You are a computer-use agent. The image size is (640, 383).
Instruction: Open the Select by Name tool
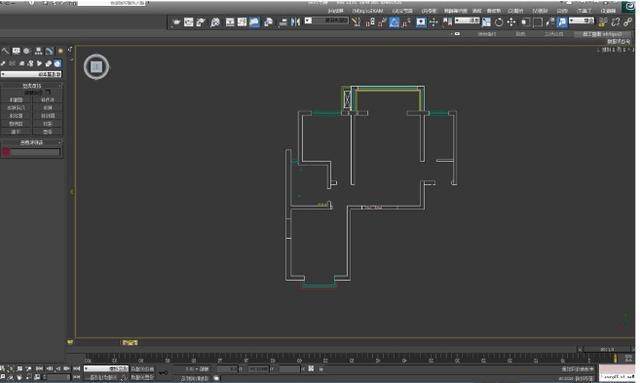coord(550,22)
